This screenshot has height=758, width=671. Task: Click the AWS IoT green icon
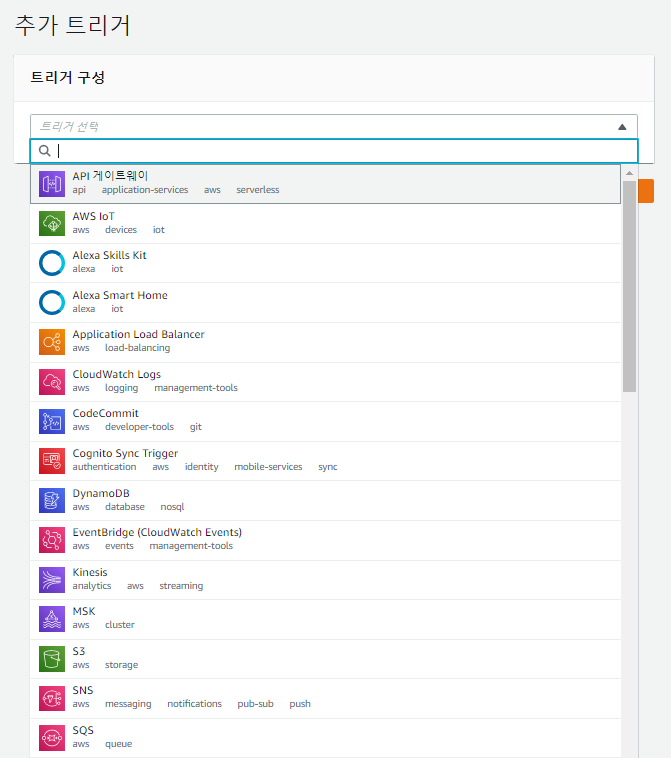pyautogui.click(x=52, y=223)
